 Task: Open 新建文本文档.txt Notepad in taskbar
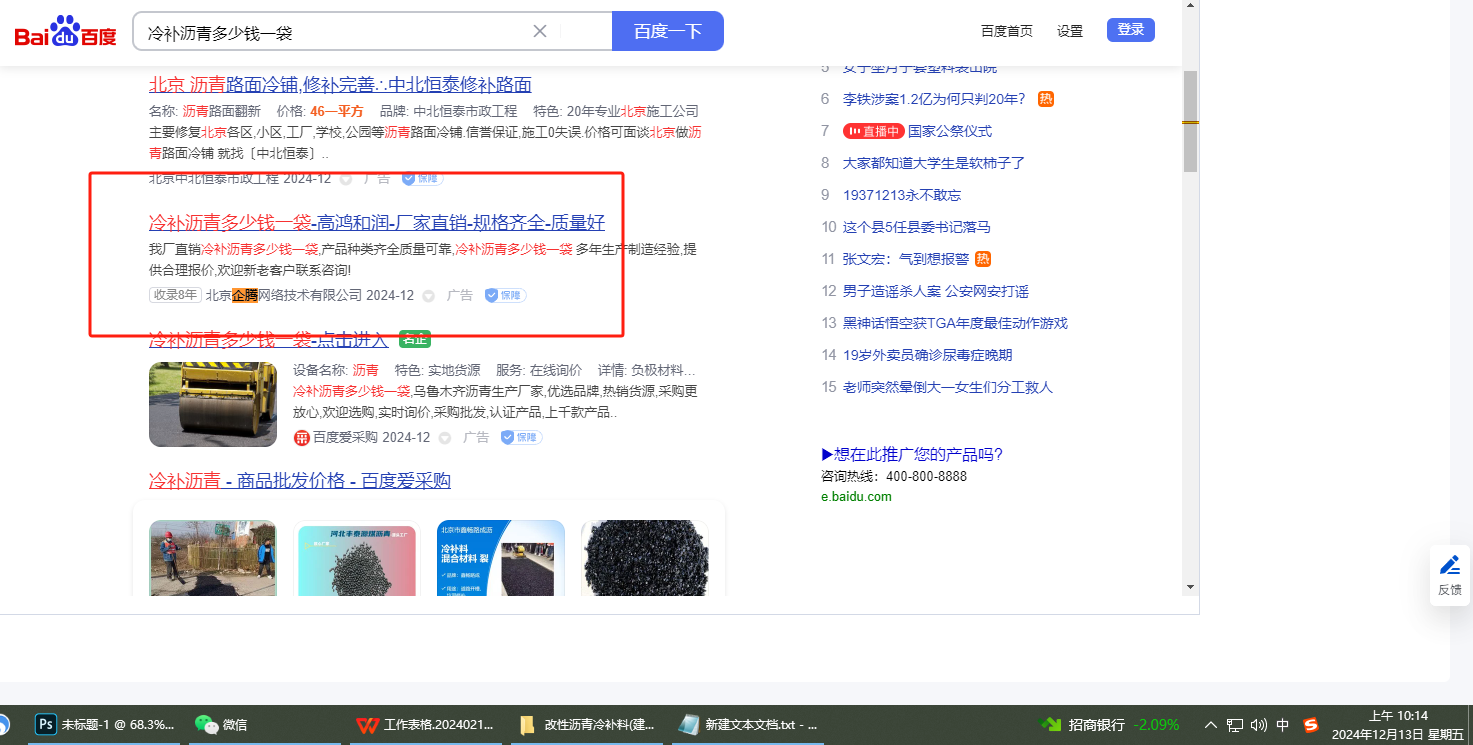748,725
